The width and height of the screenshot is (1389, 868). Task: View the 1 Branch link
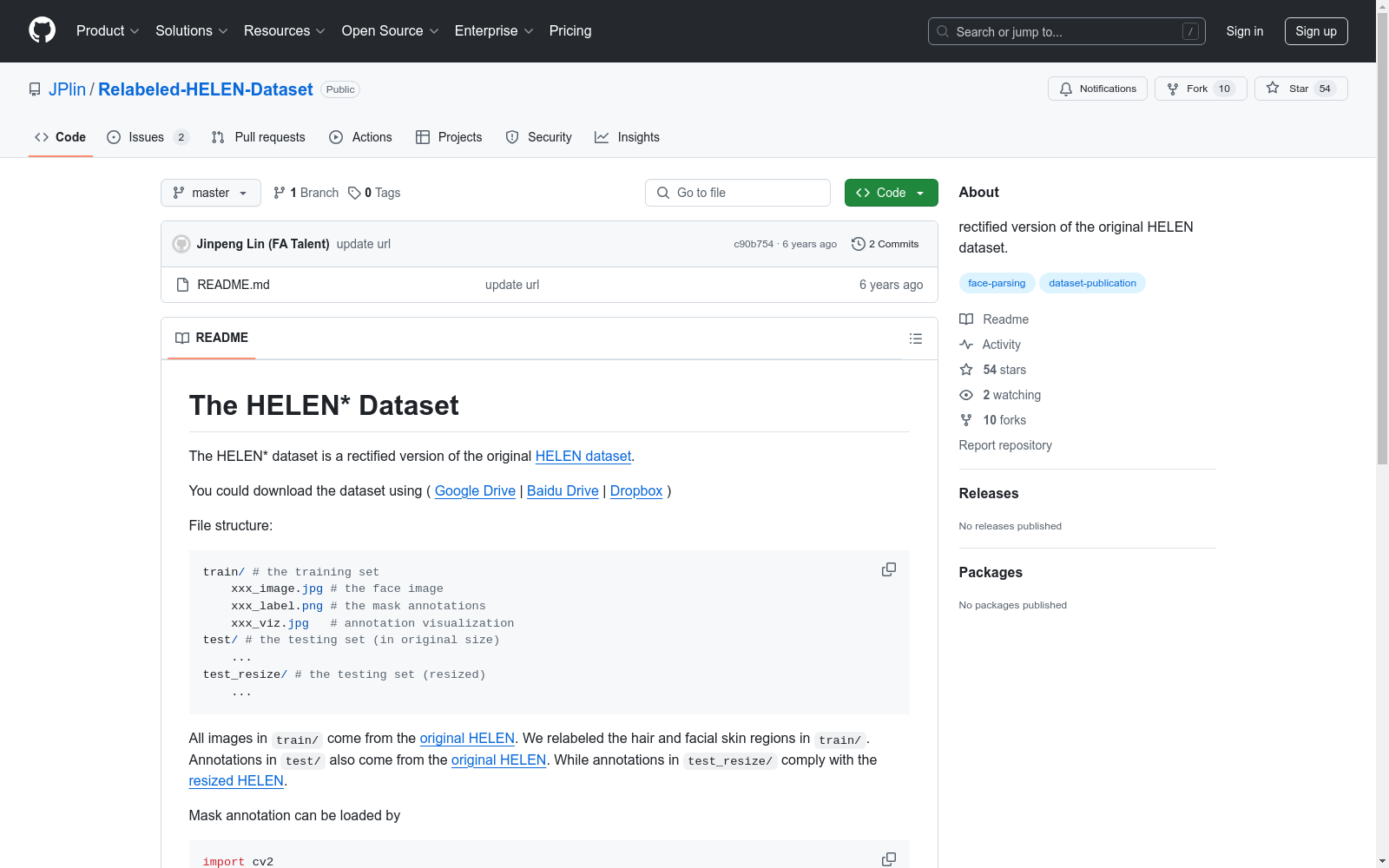[306, 193]
